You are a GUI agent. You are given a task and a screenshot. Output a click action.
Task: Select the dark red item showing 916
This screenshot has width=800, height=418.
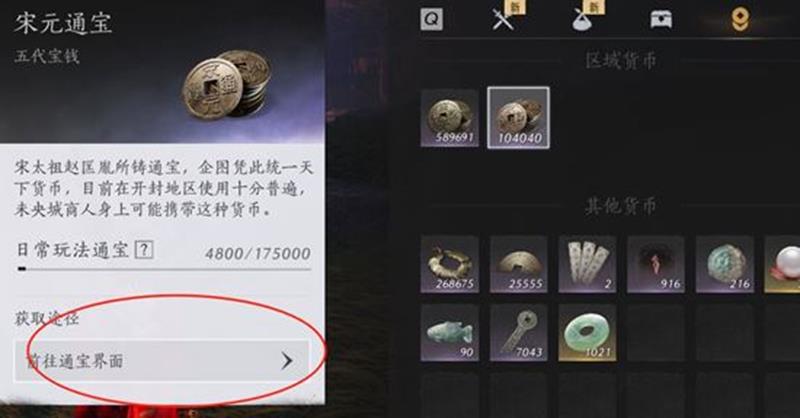[656, 264]
